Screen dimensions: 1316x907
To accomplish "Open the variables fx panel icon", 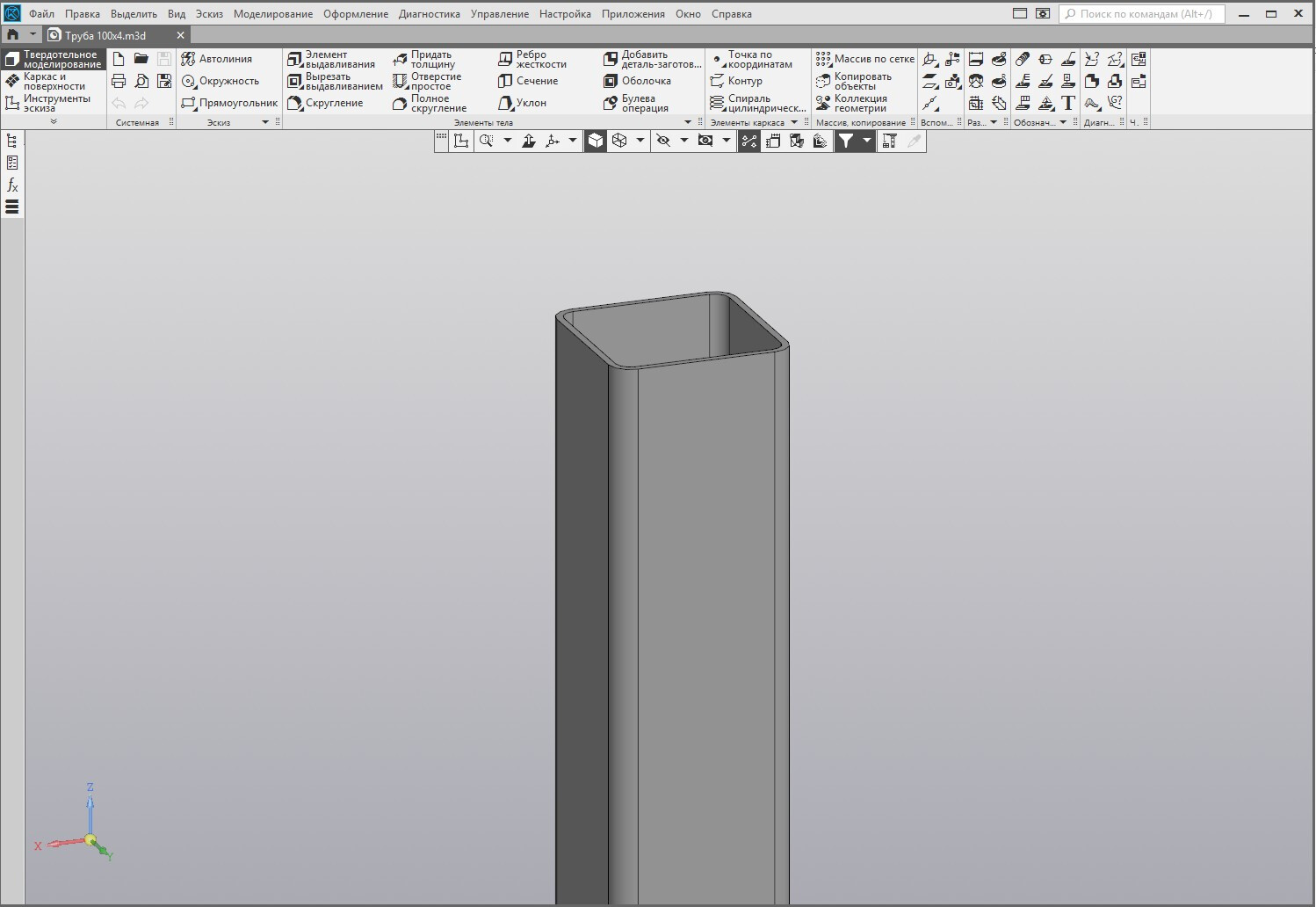I will coord(12,185).
